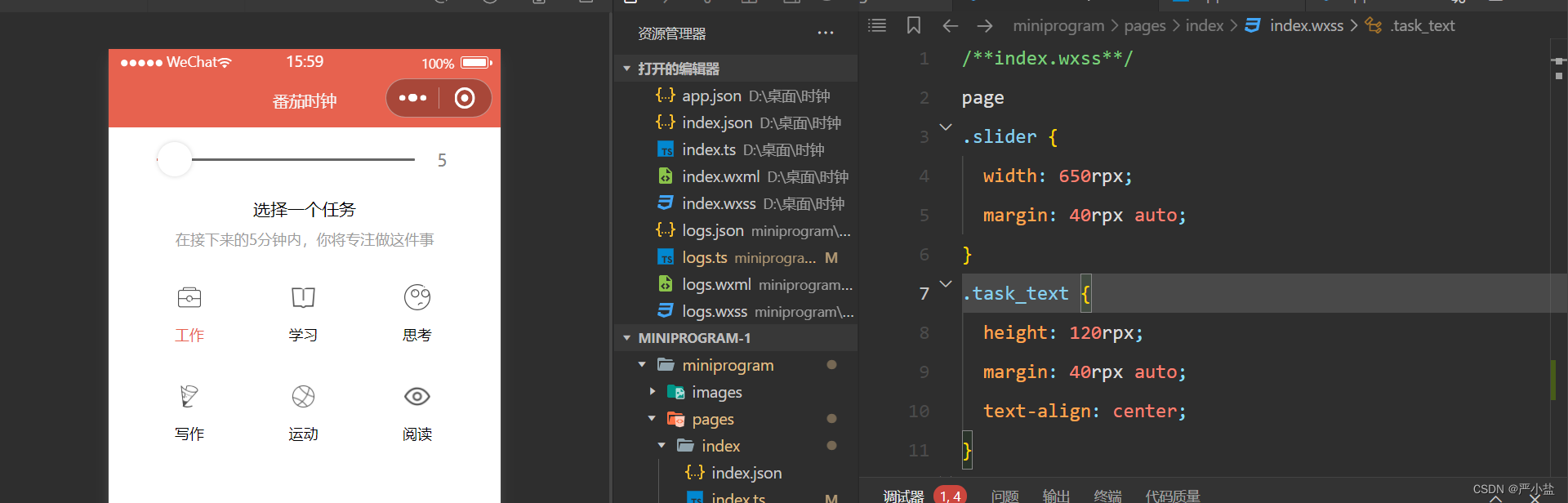Click the index folder breadcrumb segment

click(x=1205, y=26)
